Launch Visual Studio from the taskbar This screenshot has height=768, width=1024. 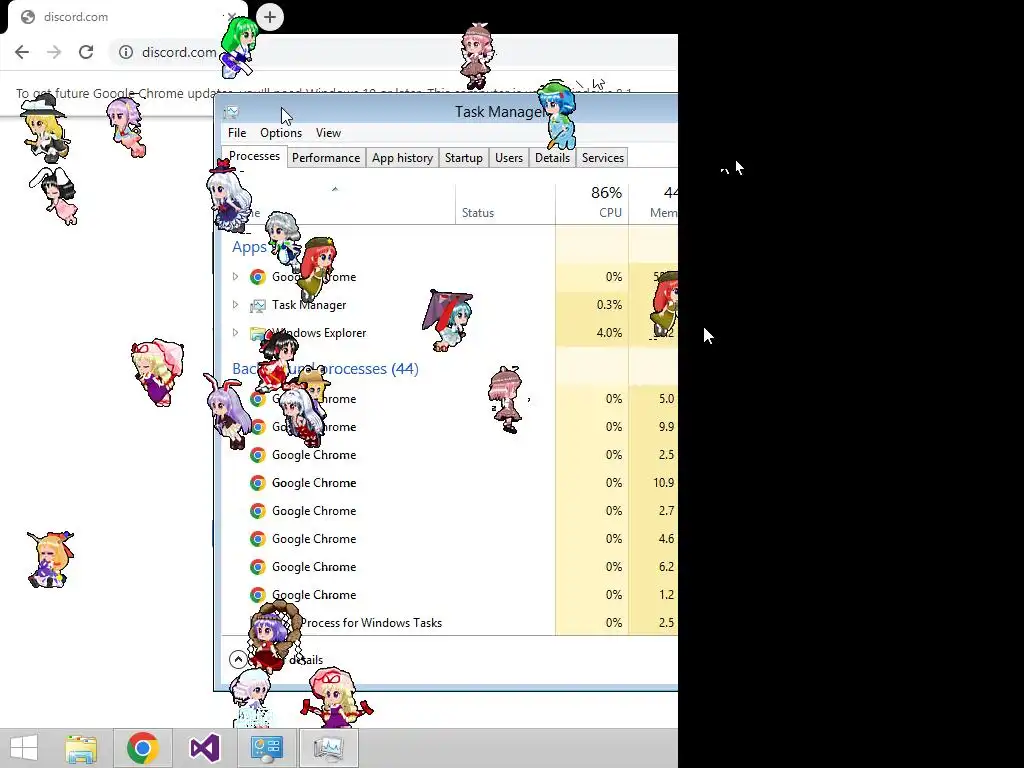[204, 748]
